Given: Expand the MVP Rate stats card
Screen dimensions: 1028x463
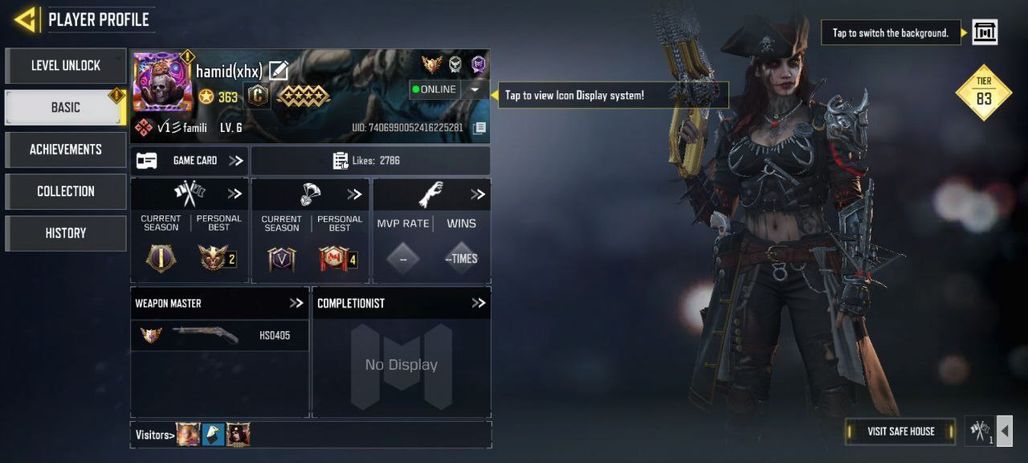Looking at the screenshot, I should pyautogui.click(x=478, y=194).
